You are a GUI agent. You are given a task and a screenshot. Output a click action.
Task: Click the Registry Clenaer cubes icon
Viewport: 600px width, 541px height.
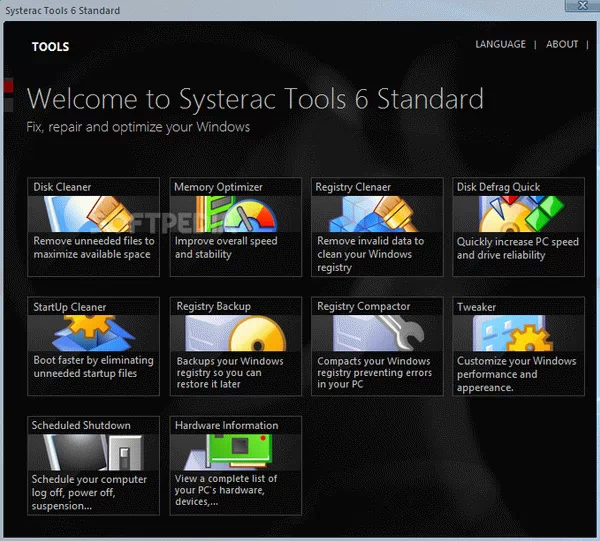tap(373, 214)
